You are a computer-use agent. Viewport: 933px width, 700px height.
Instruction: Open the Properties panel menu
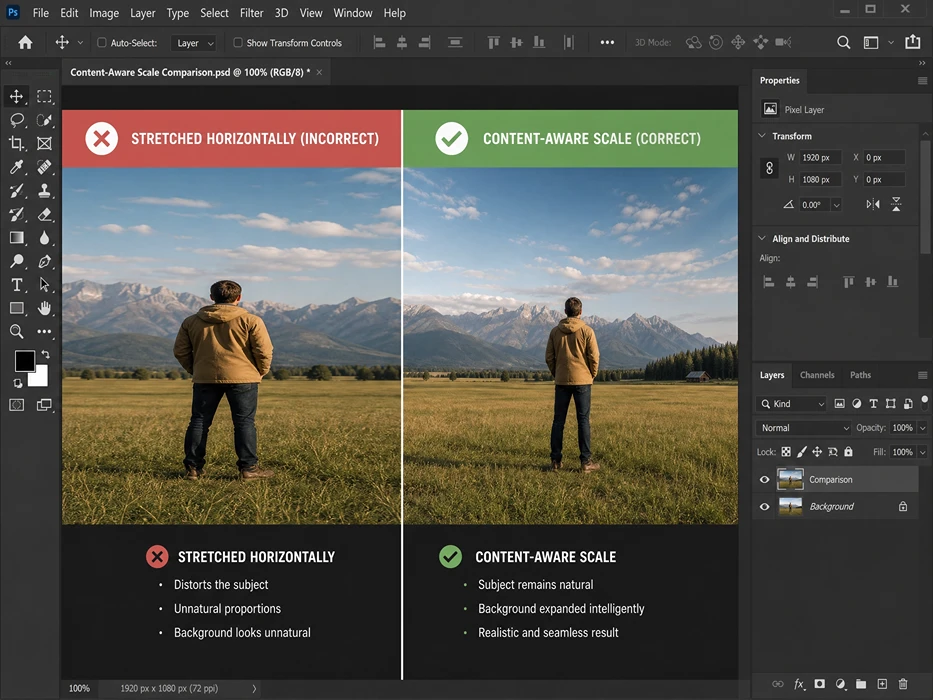922,80
